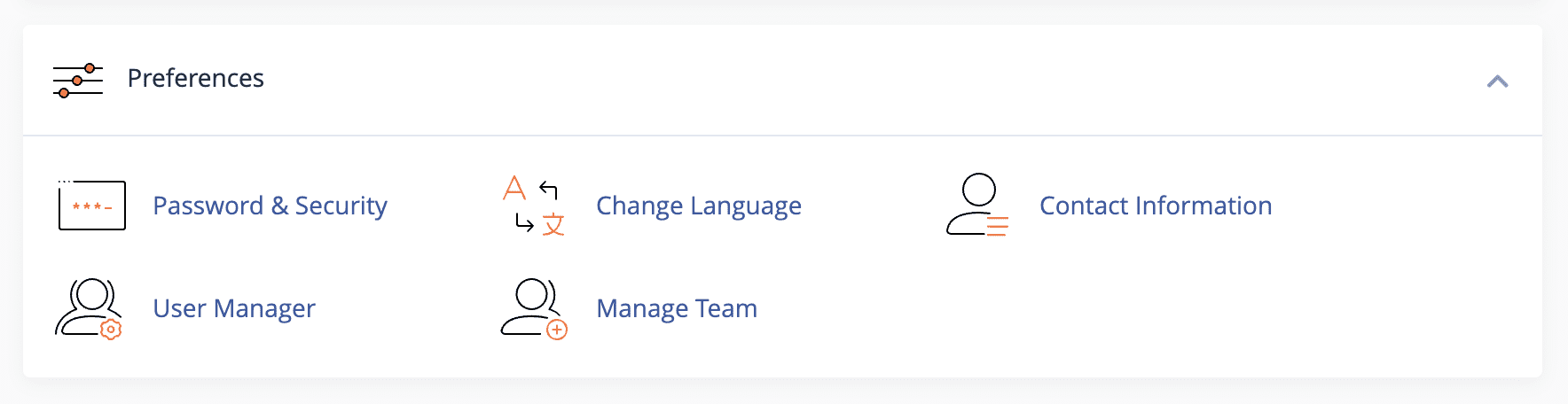Go to the Contact Information link
The height and width of the screenshot is (404, 1568).
tap(1156, 206)
